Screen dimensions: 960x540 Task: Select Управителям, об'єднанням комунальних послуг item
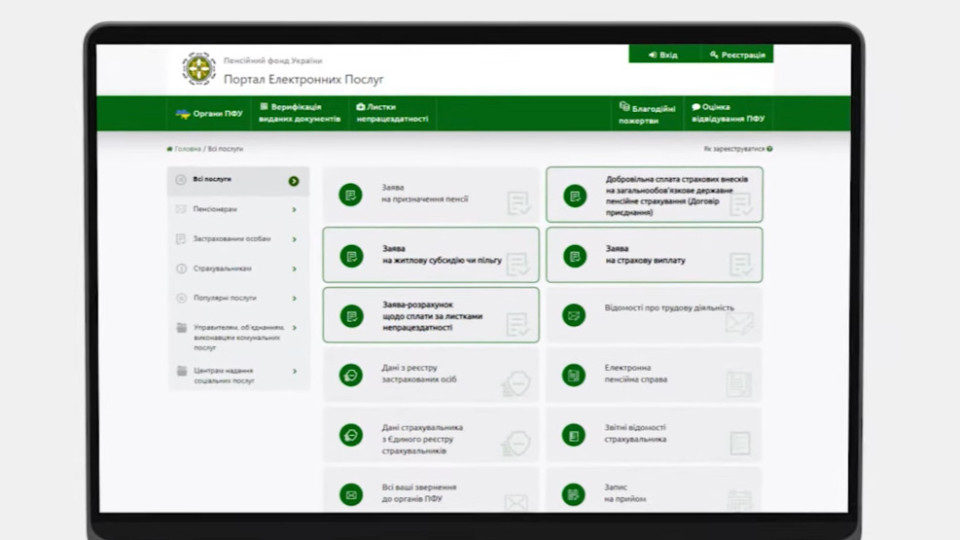click(238, 337)
